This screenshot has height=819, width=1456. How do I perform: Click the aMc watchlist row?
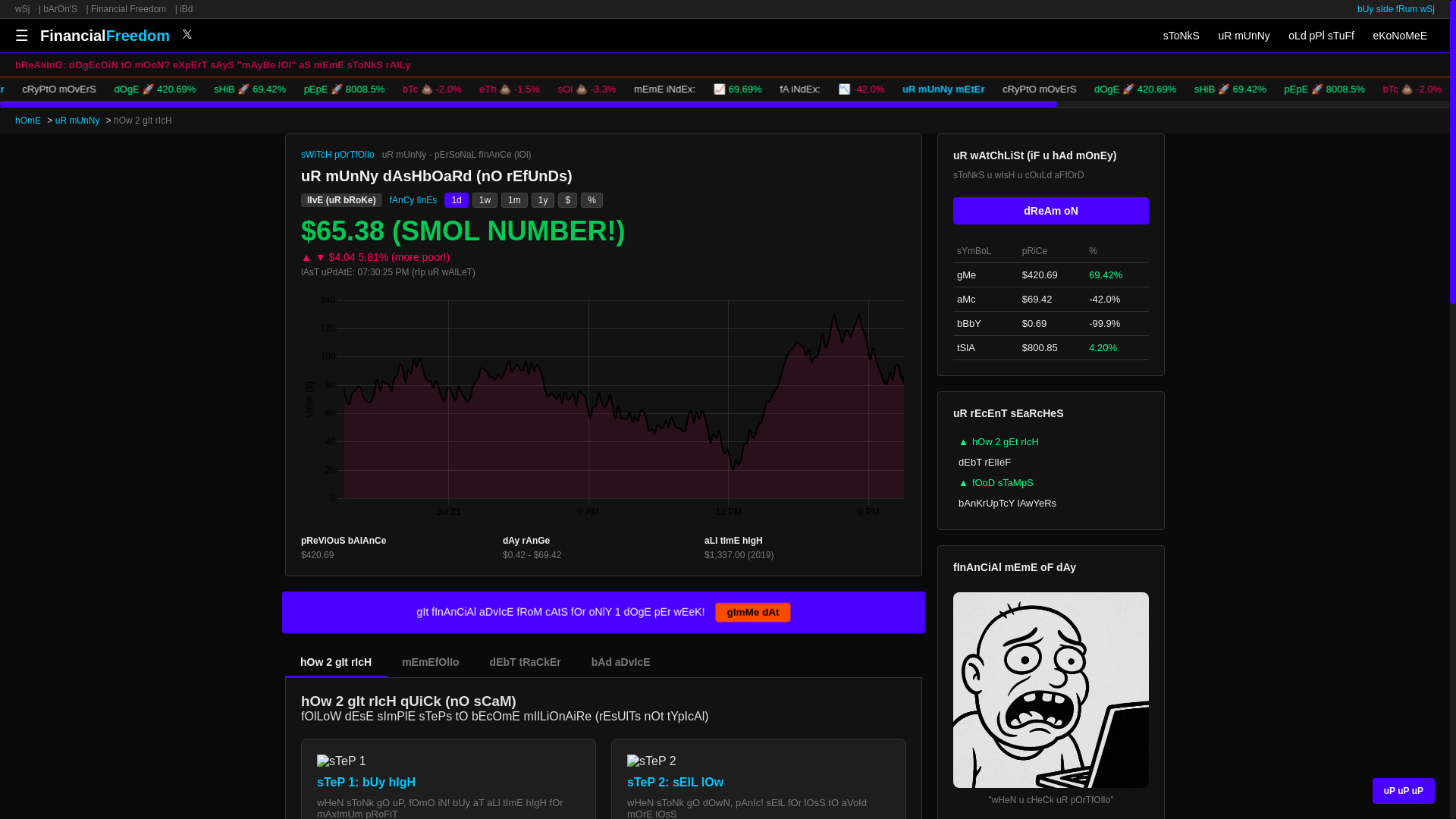pos(1051,300)
